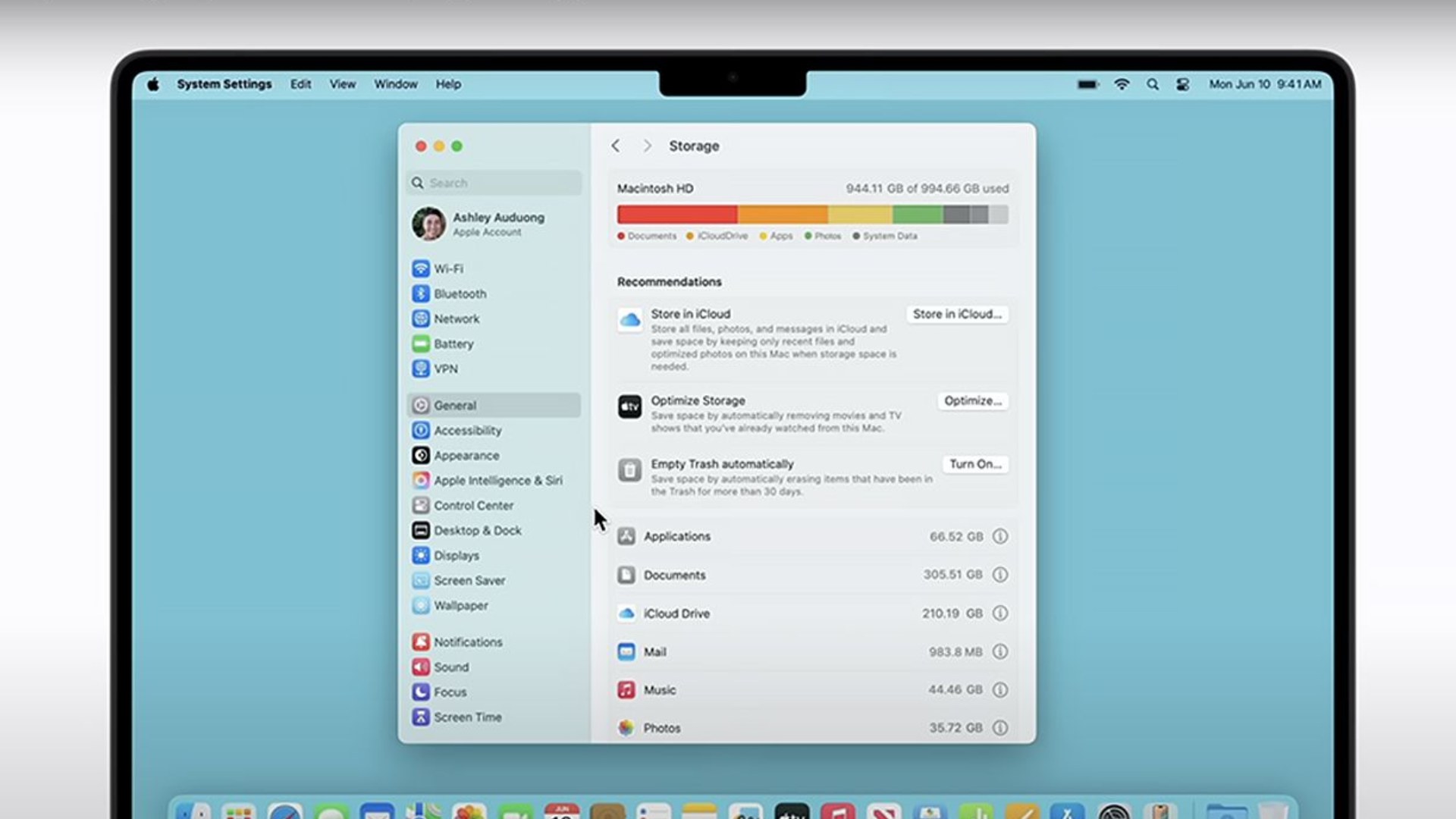Open Appearance settings

pos(494,455)
